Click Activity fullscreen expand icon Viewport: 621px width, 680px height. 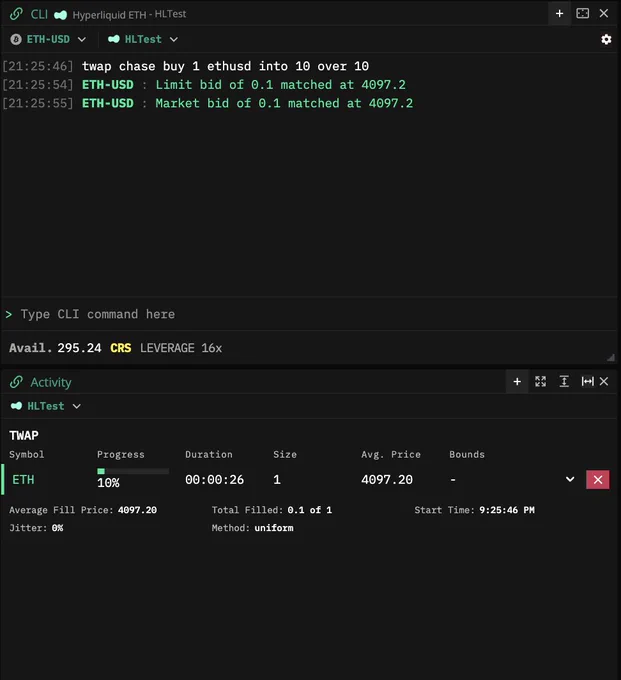pyautogui.click(x=540, y=382)
